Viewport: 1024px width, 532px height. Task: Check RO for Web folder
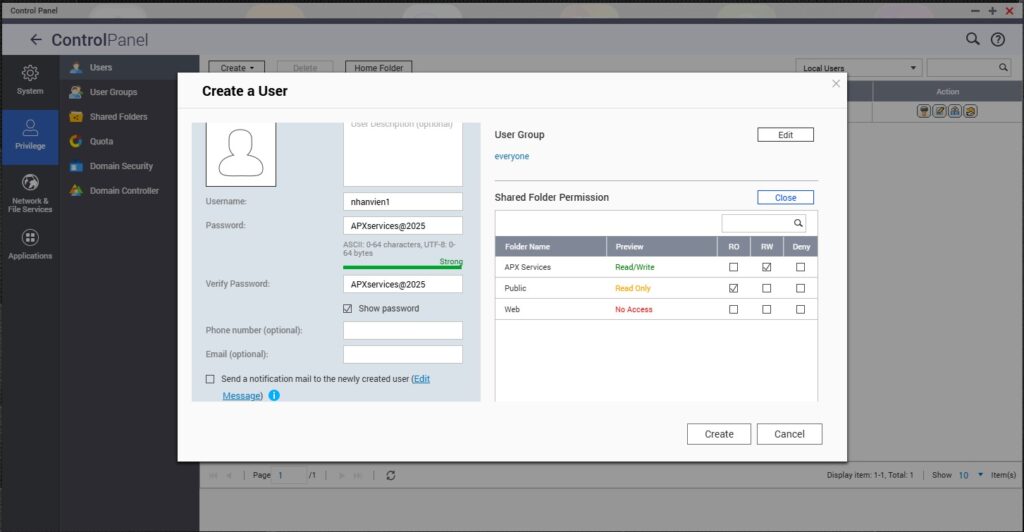(733, 309)
